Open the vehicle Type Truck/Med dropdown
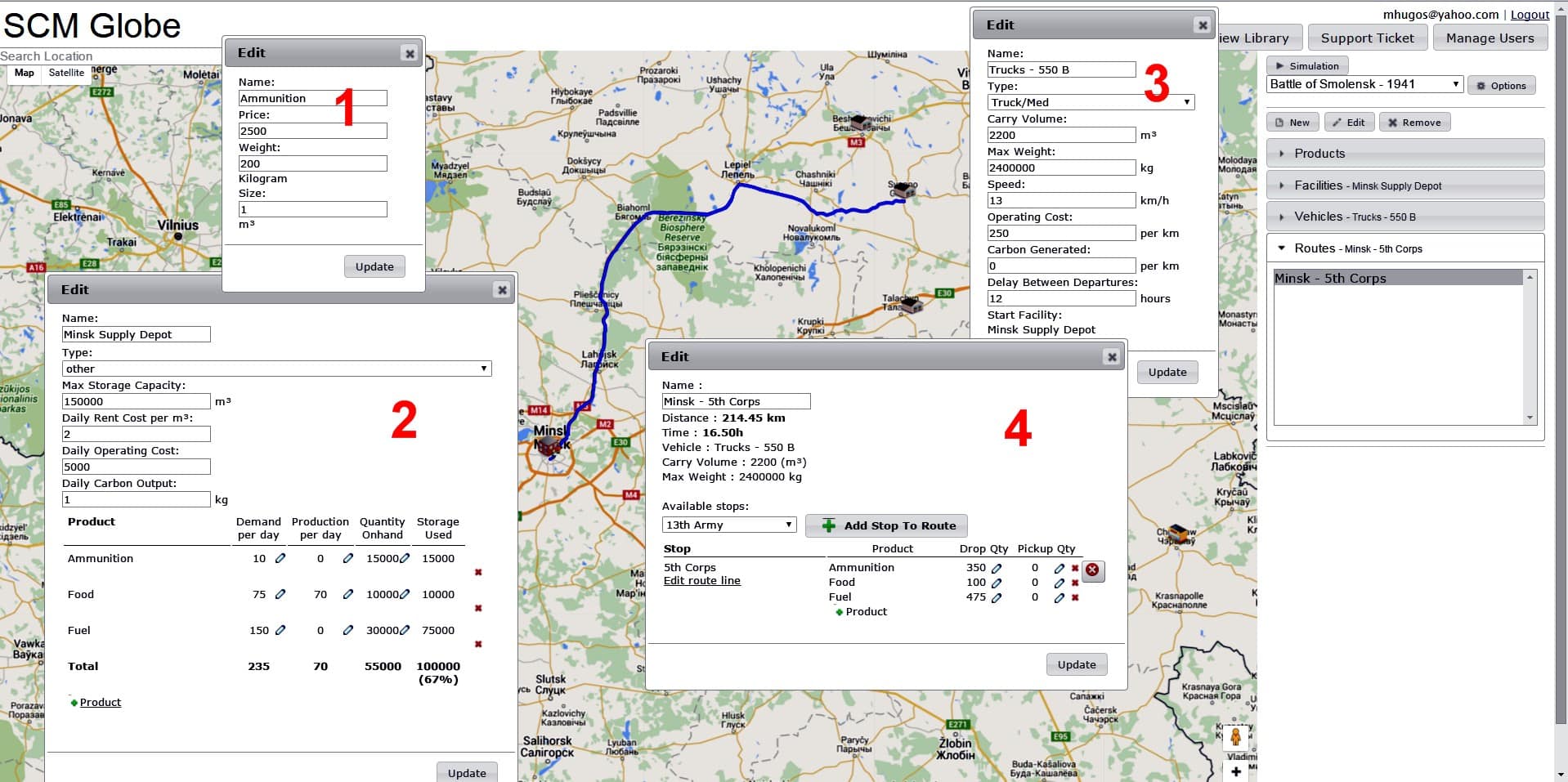 pyautogui.click(x=1091, y=102)
